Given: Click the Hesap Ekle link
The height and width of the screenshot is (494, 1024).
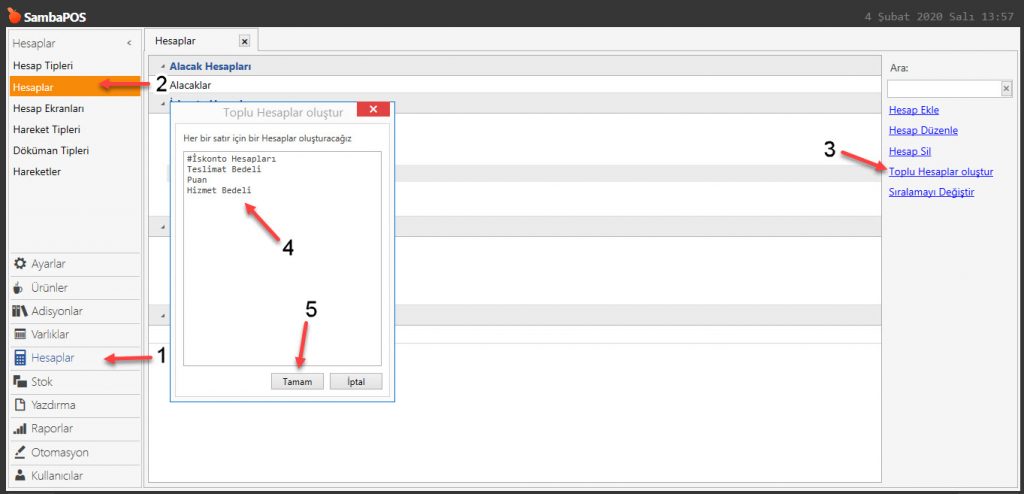Looking at the screenshot, I should (x=914, y=110).
